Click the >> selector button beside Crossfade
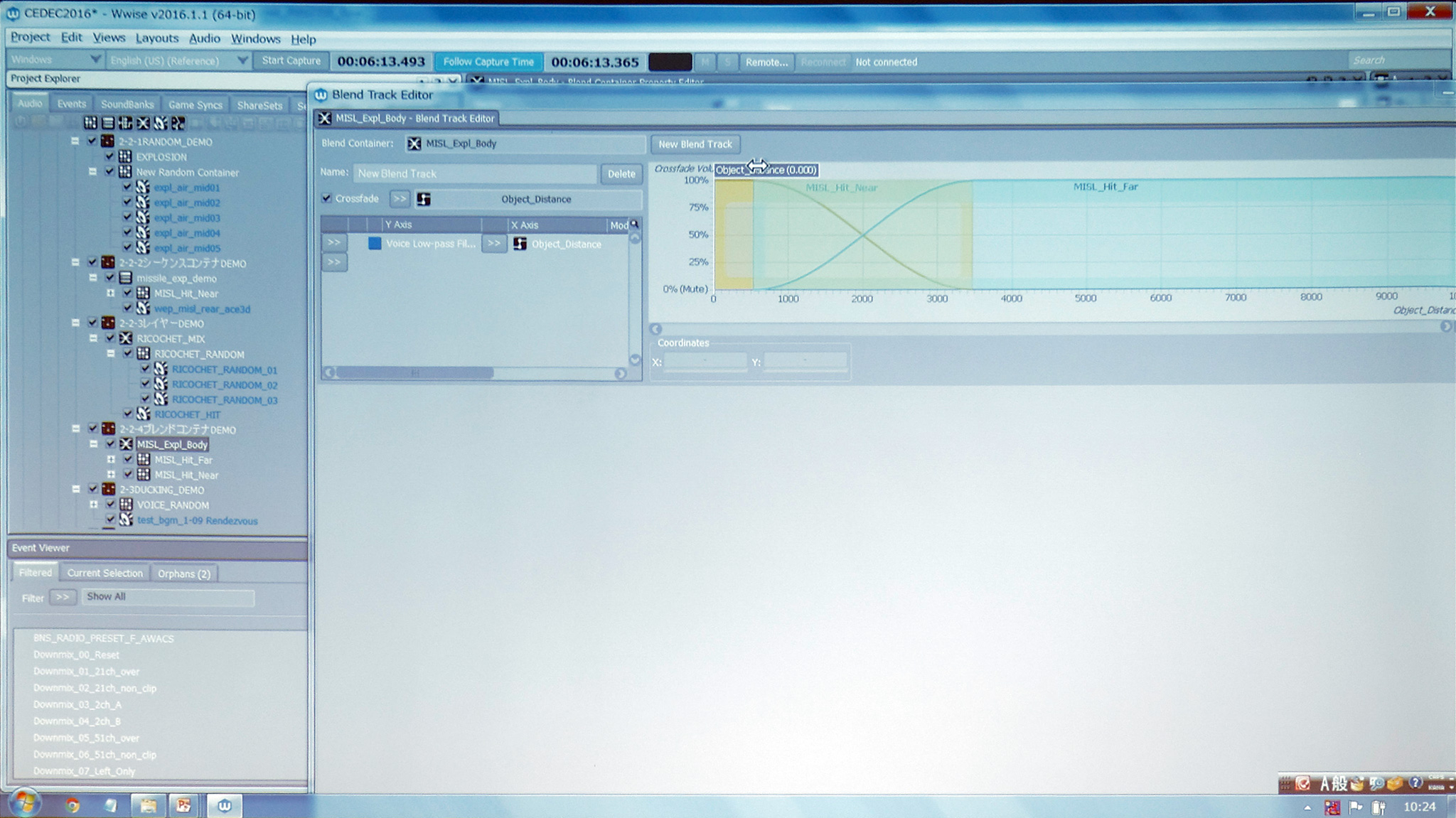Screen dimensions: 1456x818 (400, 198)
